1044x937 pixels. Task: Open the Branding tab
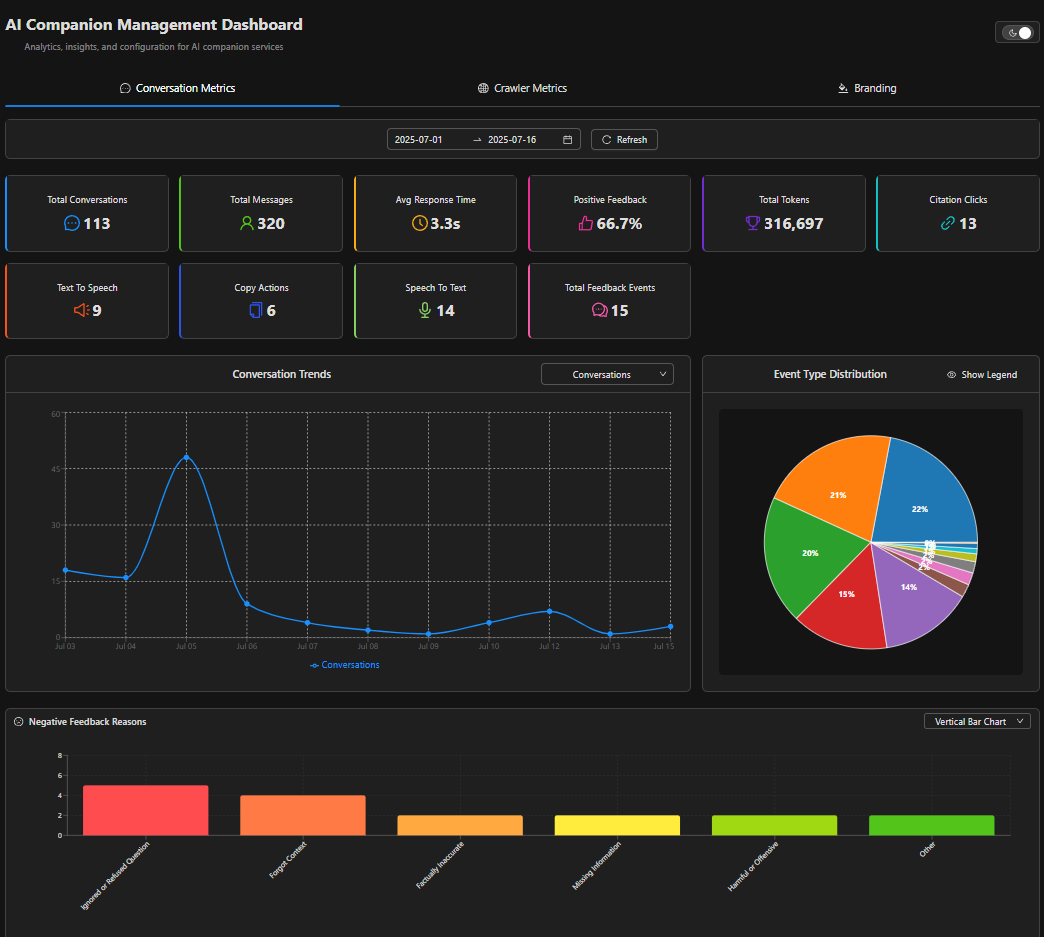tap(867, 88)
